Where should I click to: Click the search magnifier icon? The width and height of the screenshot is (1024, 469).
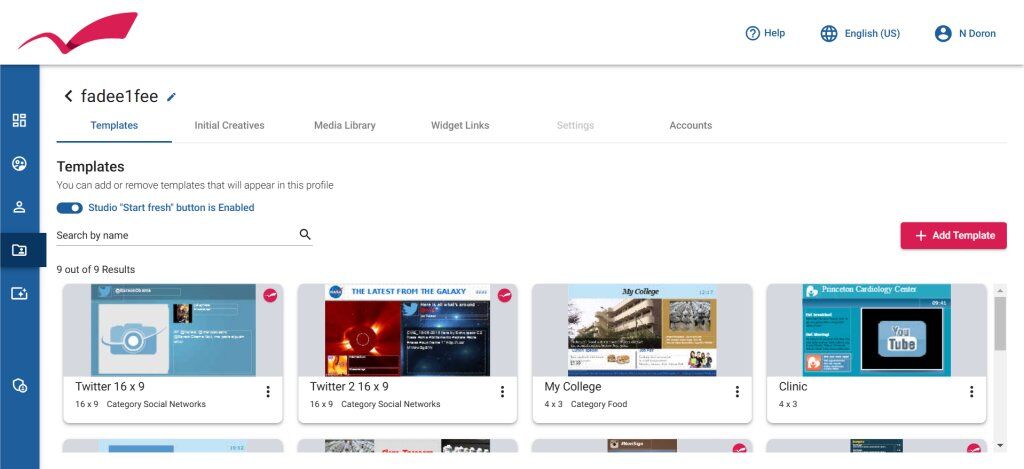pyautogui.click(x=305, y=235)
